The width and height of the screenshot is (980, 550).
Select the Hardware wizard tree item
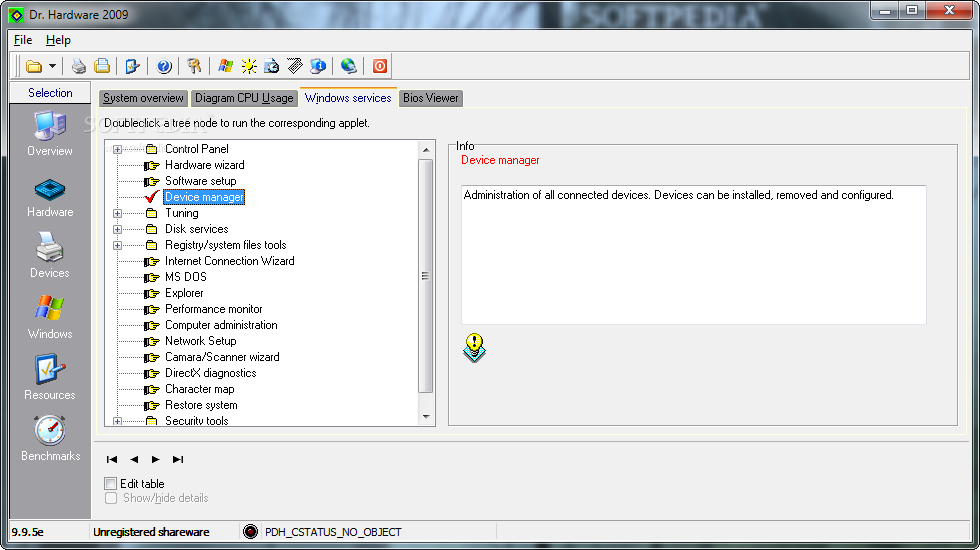point(204,165)
